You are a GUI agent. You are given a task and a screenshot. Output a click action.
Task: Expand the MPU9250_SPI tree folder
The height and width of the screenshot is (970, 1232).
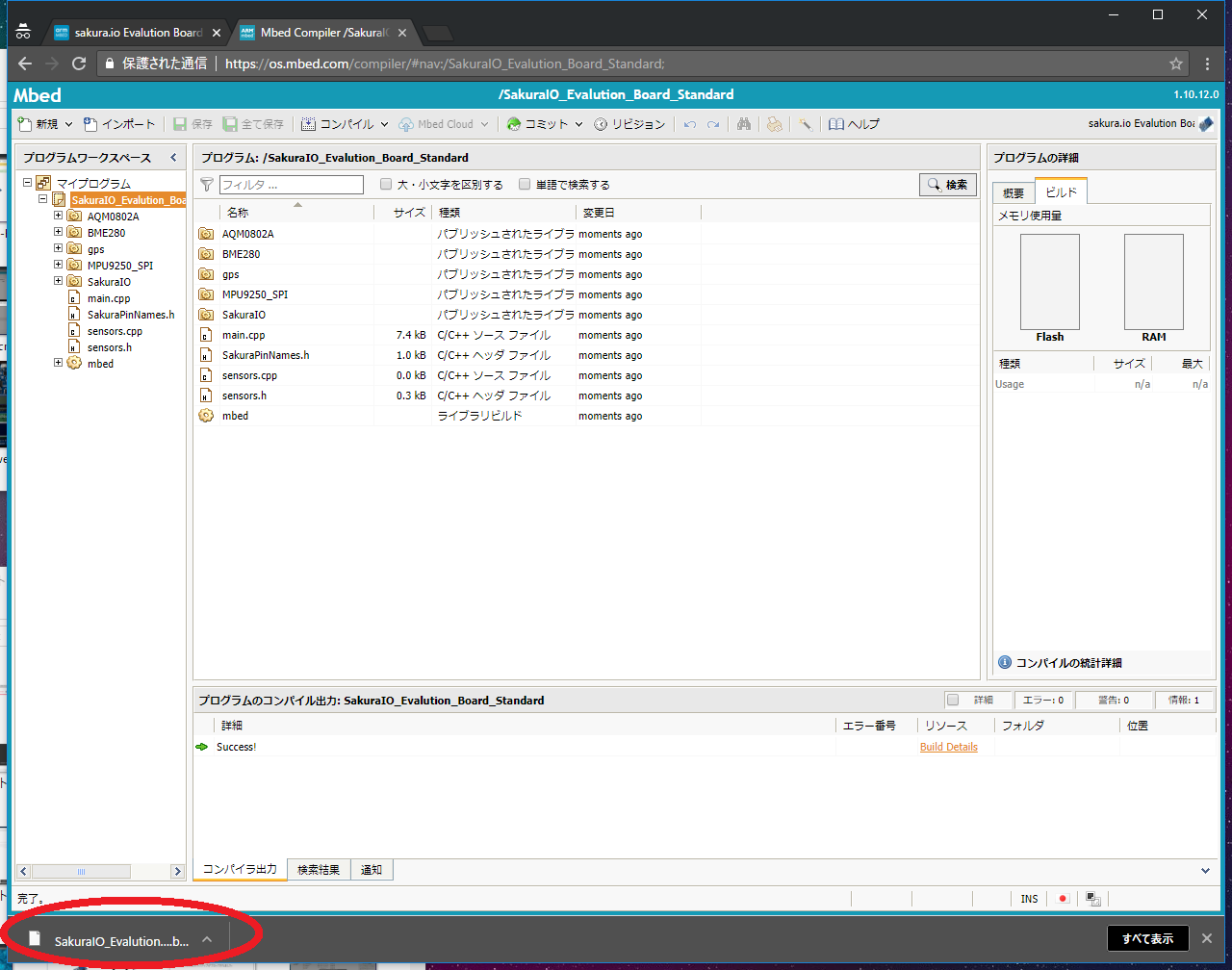click(58, 265)
